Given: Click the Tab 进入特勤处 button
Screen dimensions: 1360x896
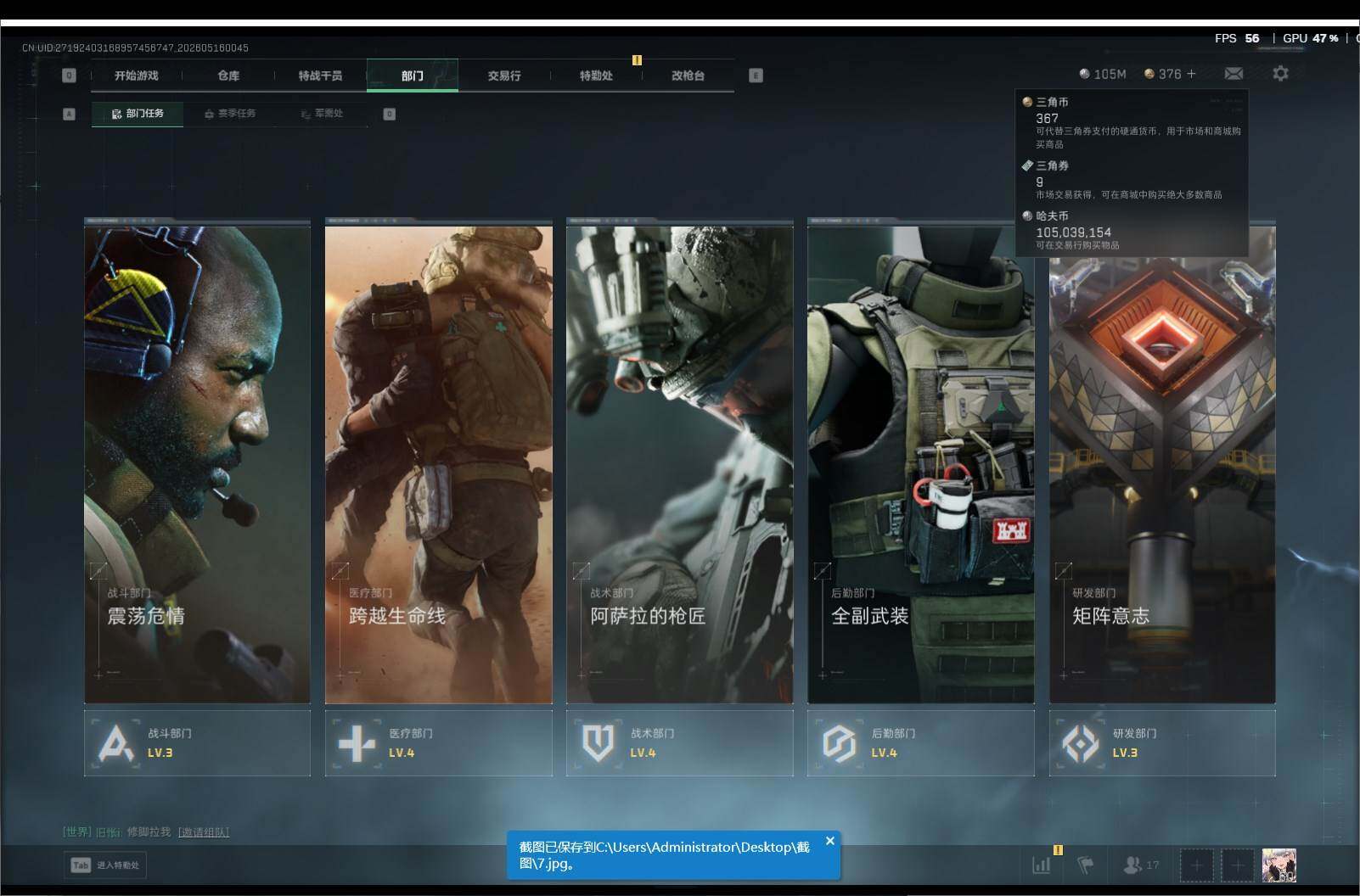Looking at the screenshot, I should 105,865.
